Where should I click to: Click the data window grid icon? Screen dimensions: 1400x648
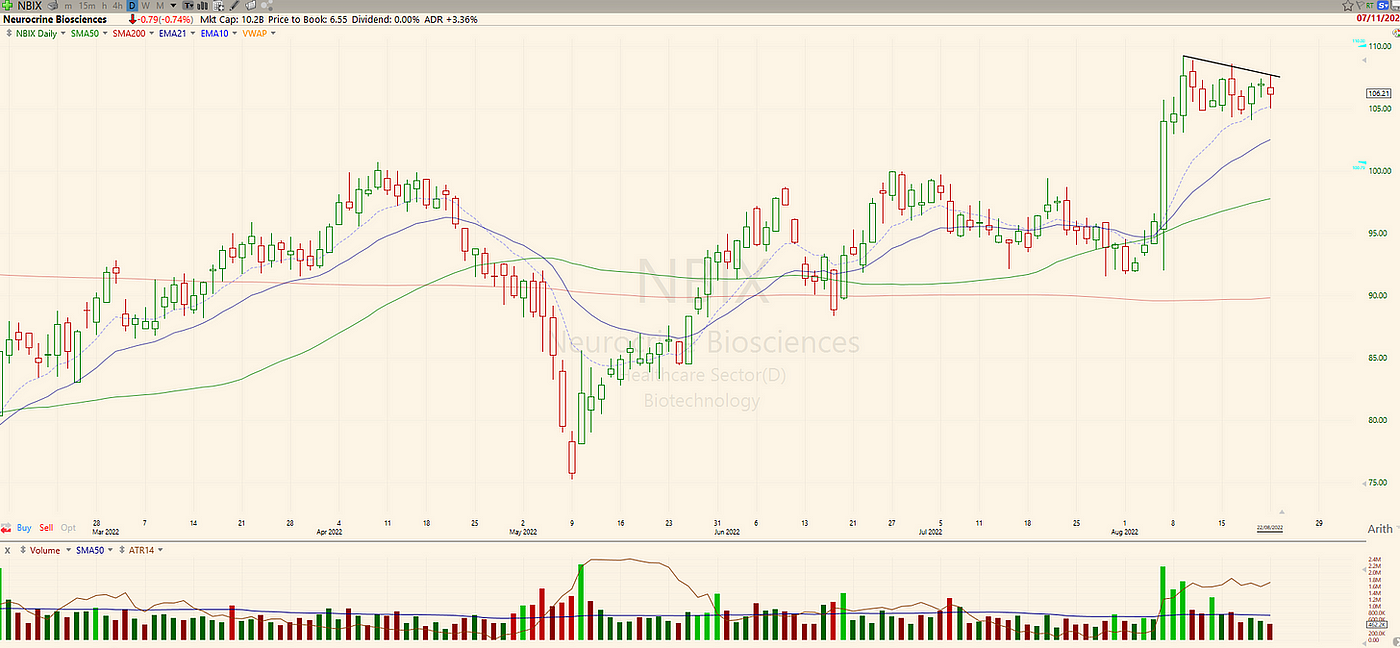(219, 5)
